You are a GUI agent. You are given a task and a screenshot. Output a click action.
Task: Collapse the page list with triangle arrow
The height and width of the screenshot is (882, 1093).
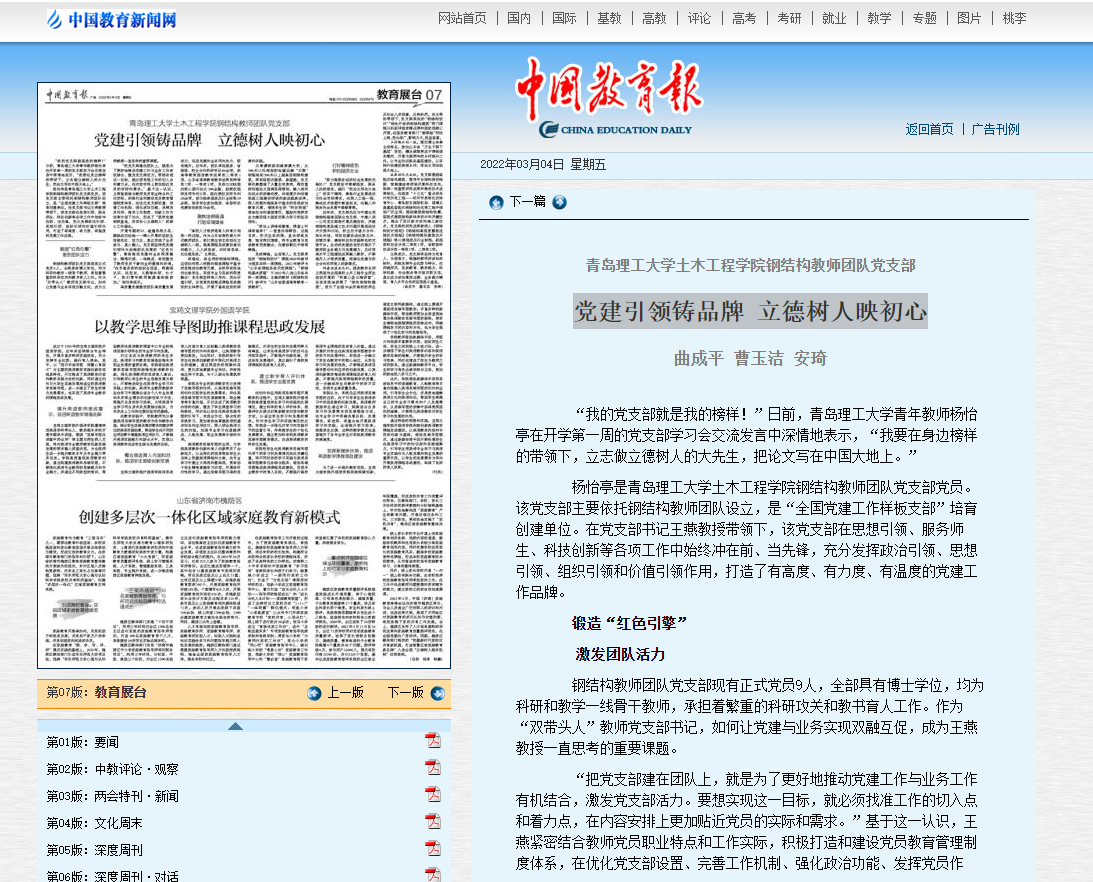tap(235, 726)
